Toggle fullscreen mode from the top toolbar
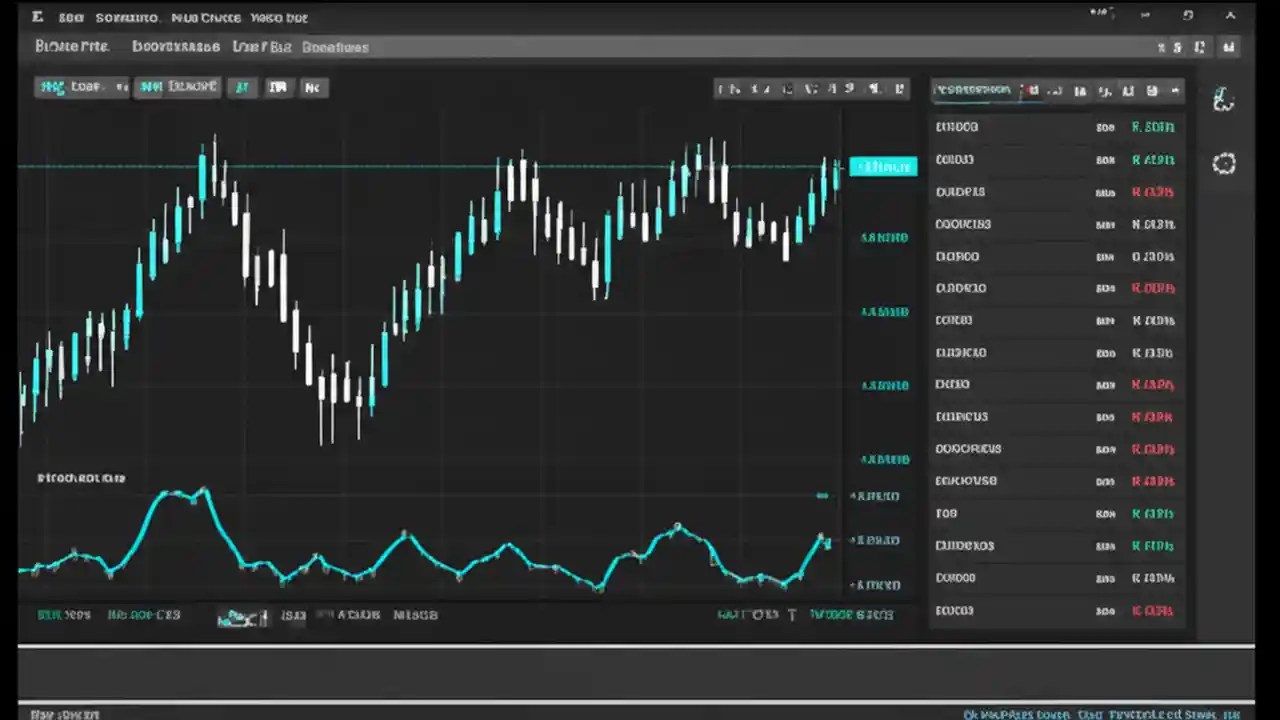Viewport: 1280px width, 720px height. coord(899,89)
